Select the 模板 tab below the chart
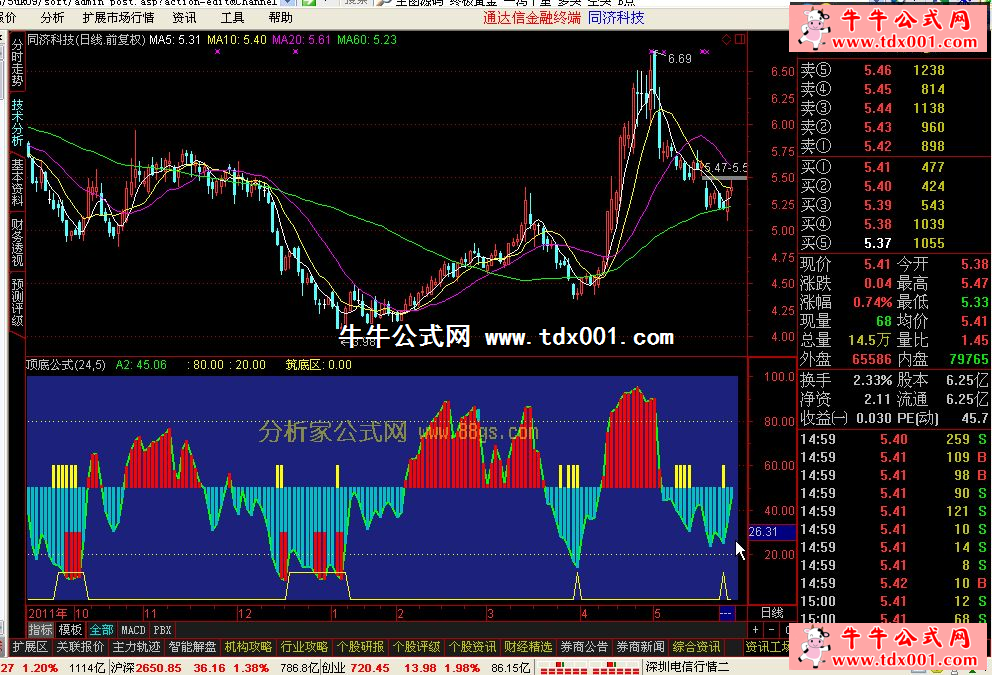Image resolution: width=992 pixels, height=675 pixels. coord(70,629)
